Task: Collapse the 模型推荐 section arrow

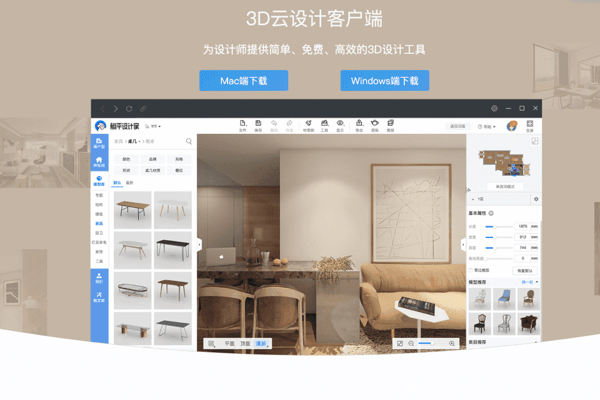Action: tap(537, 282)
